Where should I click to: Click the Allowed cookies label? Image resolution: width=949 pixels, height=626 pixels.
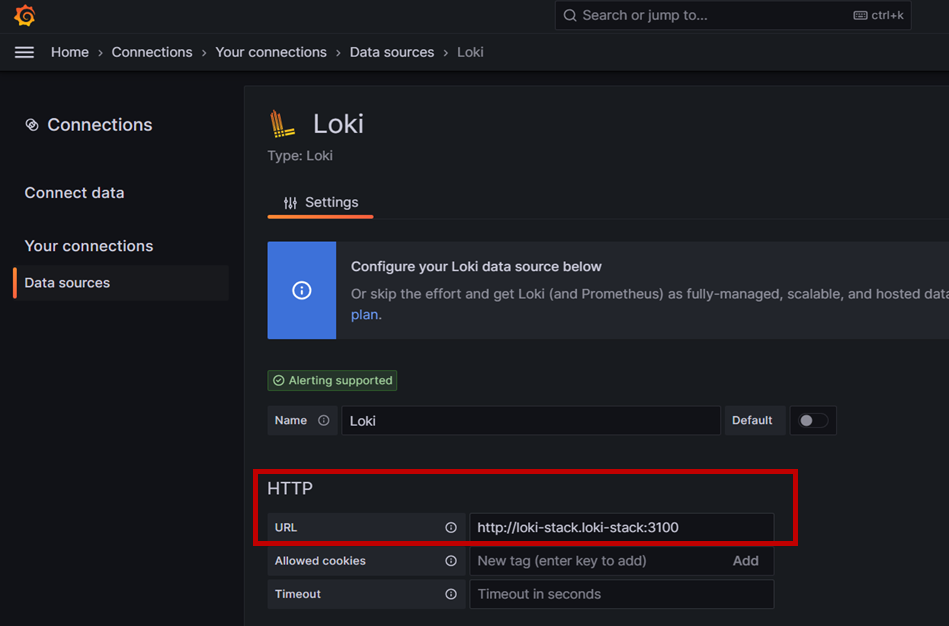point(320,561)
